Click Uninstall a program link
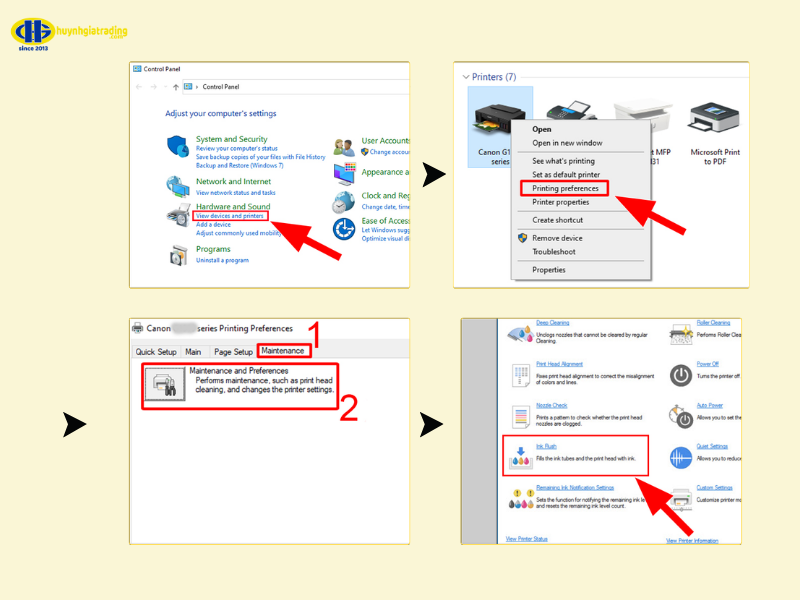Screen dimensions: 800x600 point(222,260)
